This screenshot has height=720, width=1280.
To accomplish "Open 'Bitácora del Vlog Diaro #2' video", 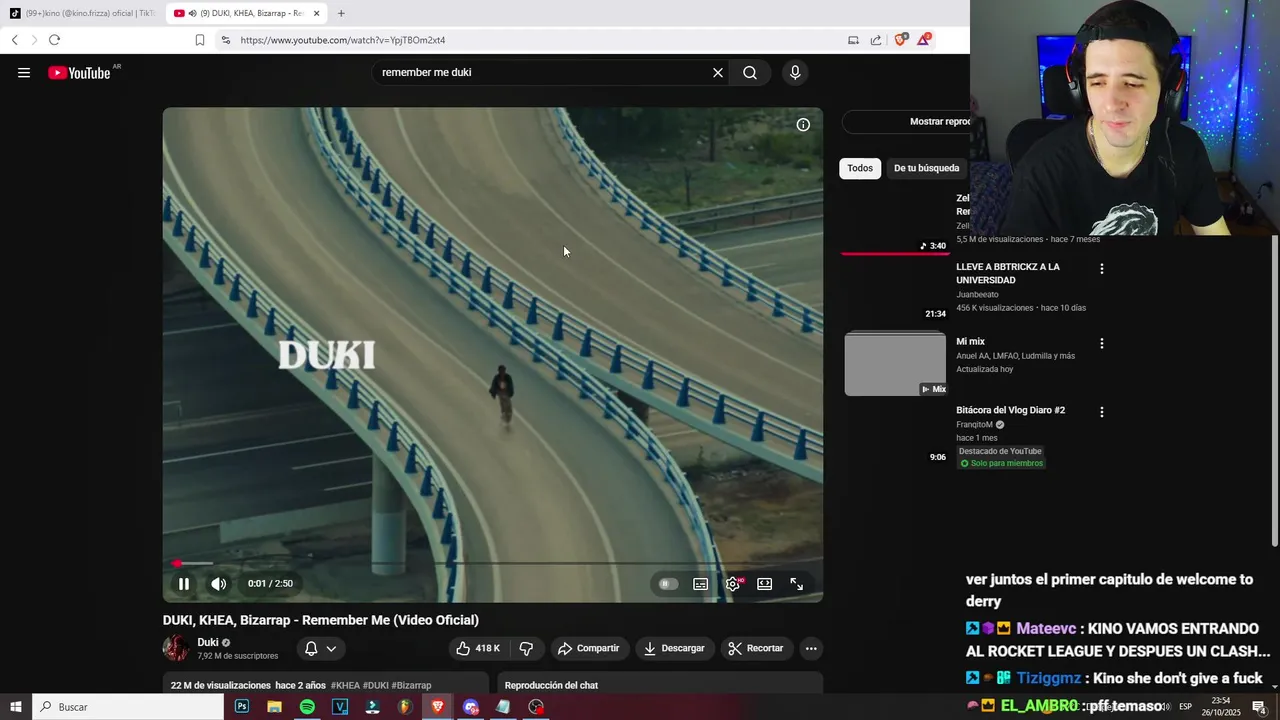I will click(x=1010, y=410).
